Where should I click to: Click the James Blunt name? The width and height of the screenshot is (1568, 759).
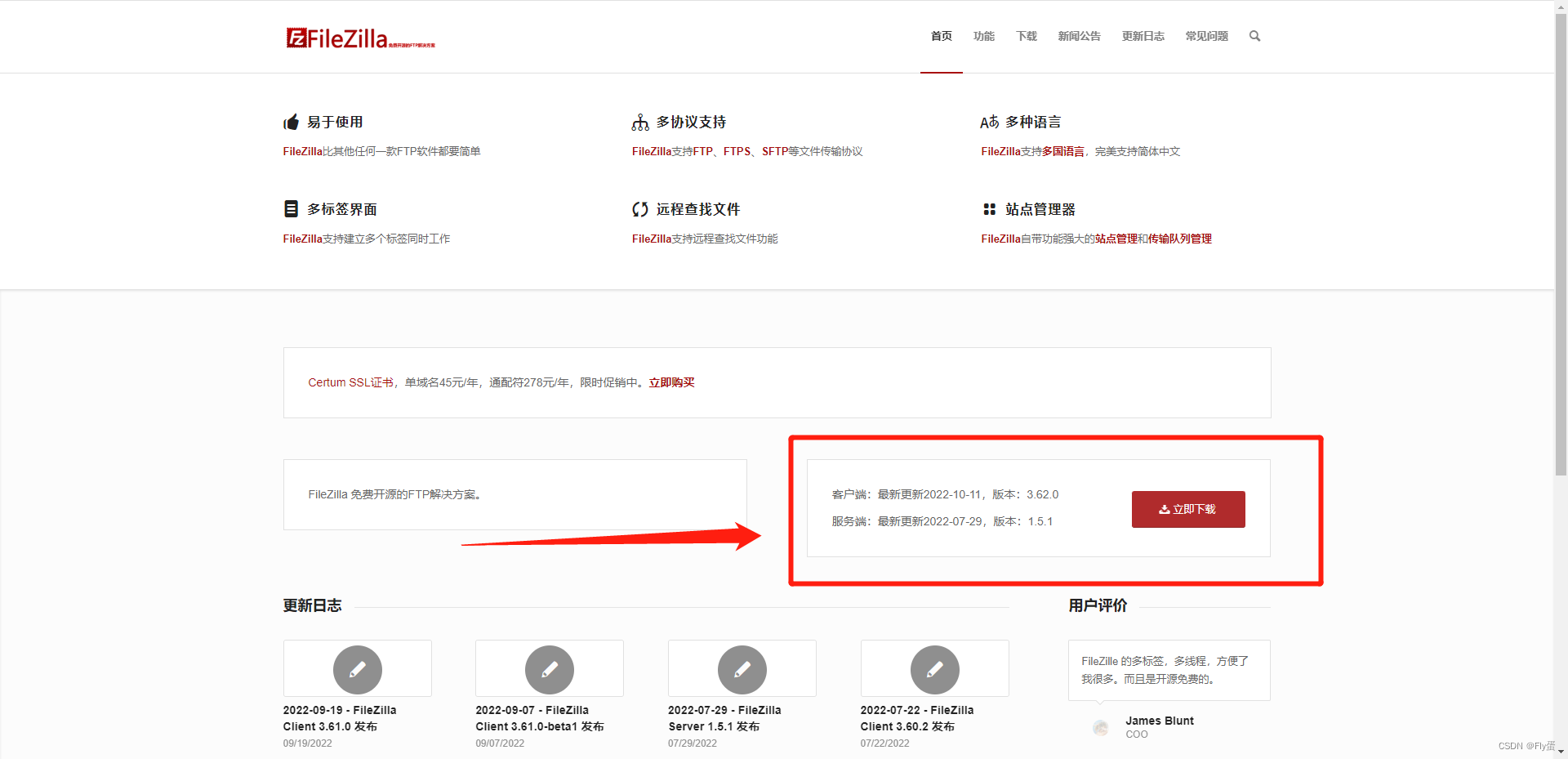click(x=1160, y=721)
